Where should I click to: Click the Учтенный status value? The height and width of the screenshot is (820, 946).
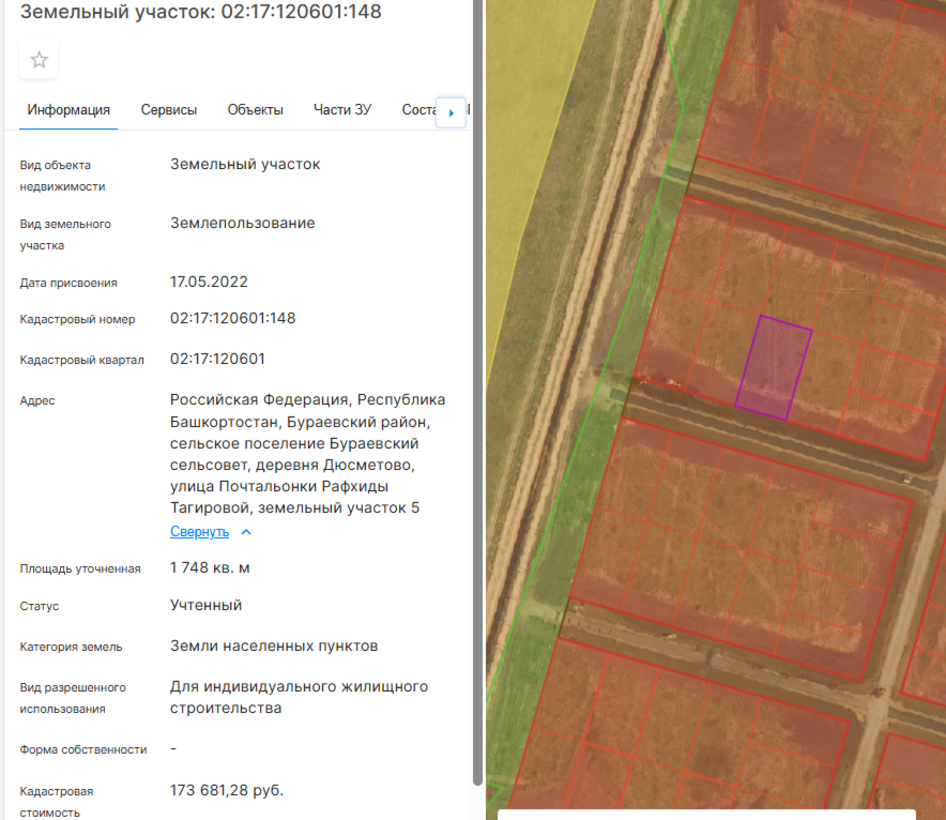point(206,605)
